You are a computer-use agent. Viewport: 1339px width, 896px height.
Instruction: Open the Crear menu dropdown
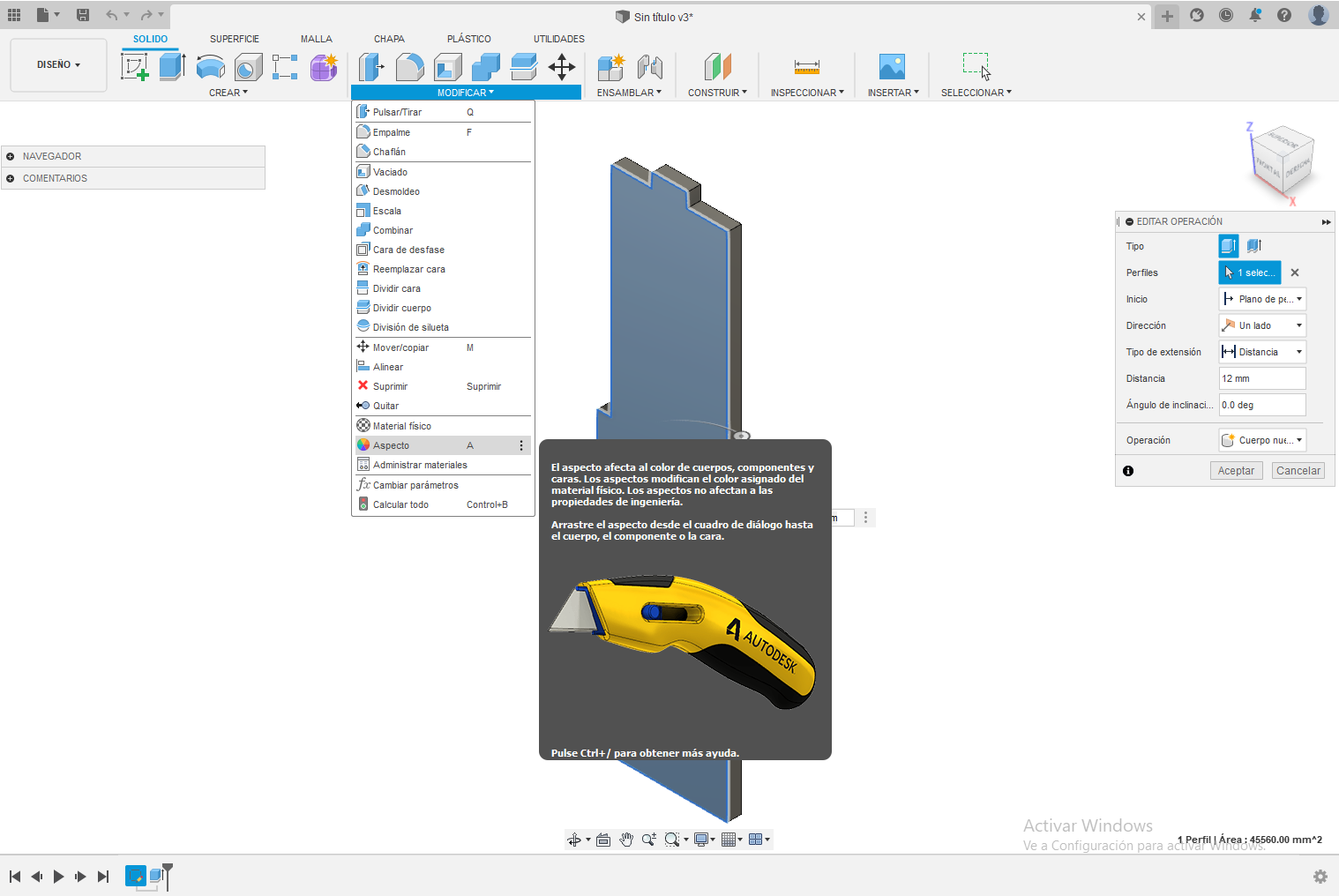[x=228, y=93]
